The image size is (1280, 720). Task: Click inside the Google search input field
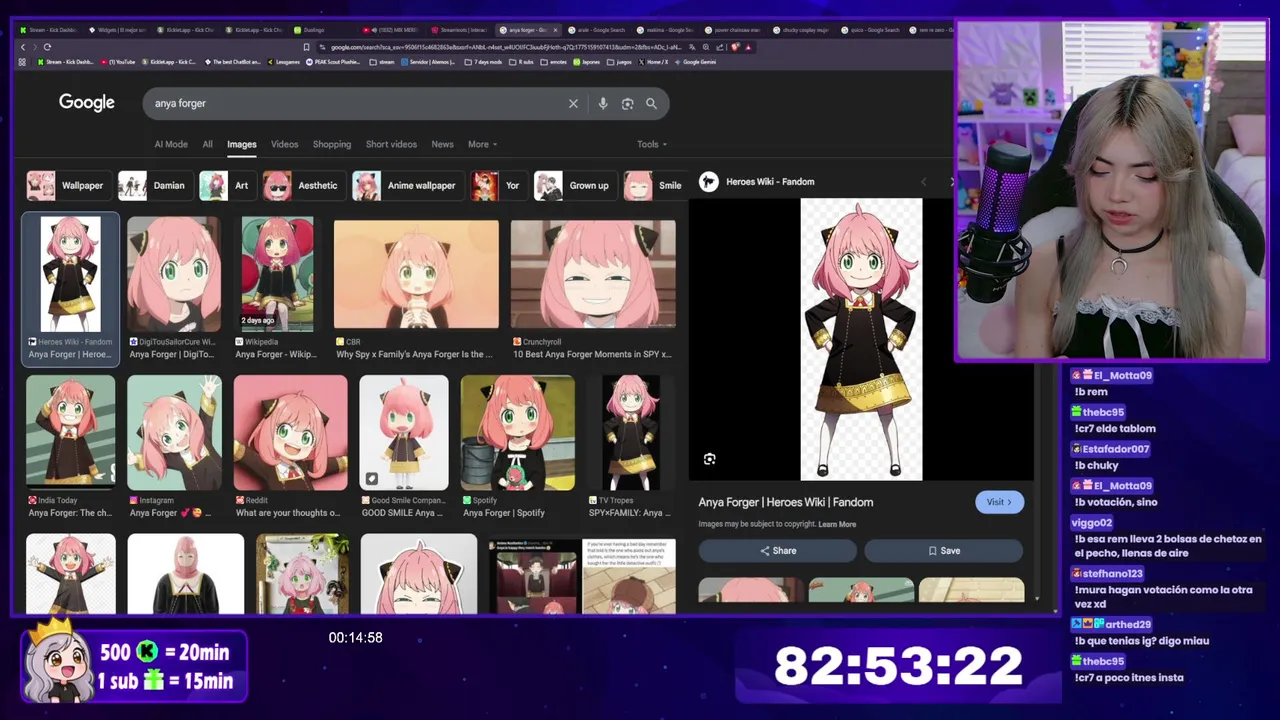(x=355, y=103)
